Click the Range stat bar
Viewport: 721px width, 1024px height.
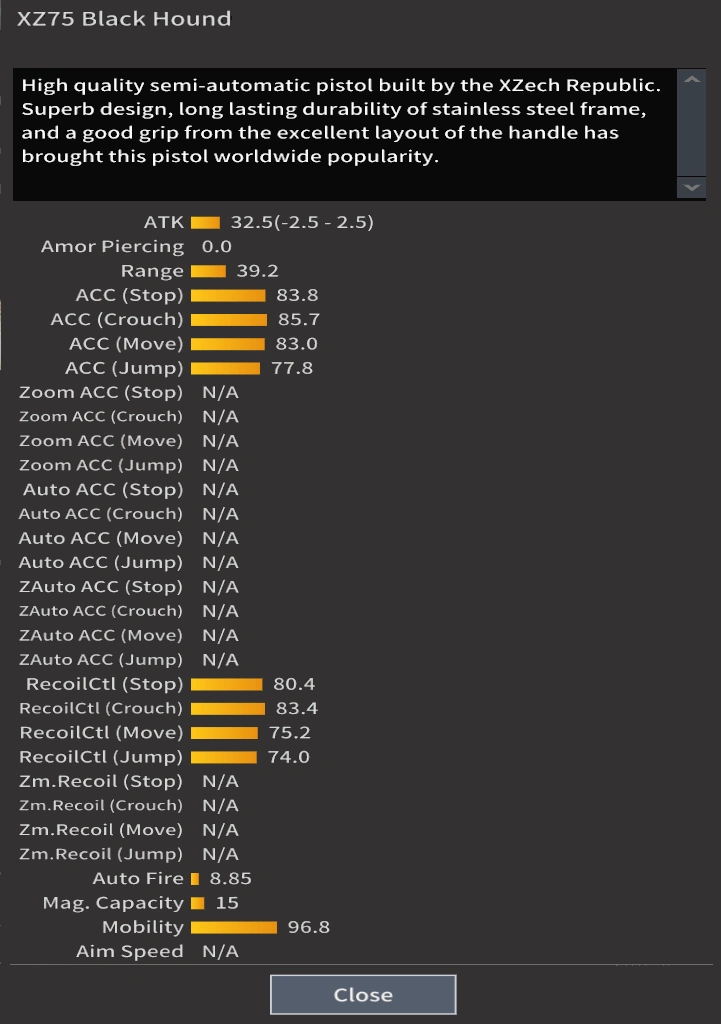coord(208,271)
